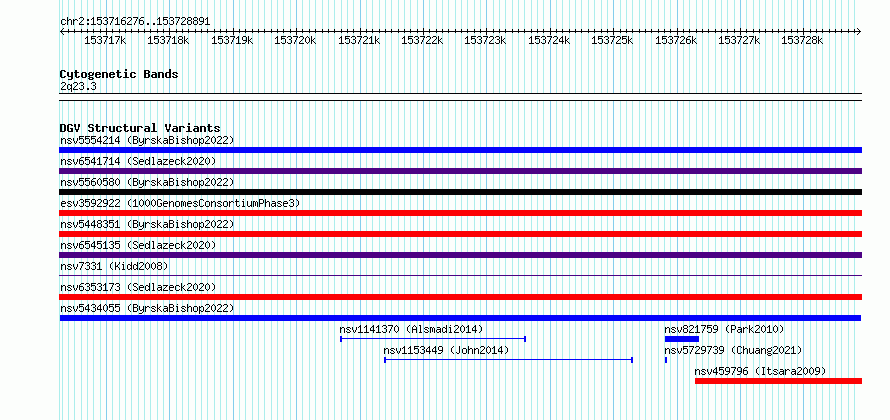
Task: Open the nsv5729739 (Chuang2021) label
Action: pyautogui.click(x=733, y=350)
